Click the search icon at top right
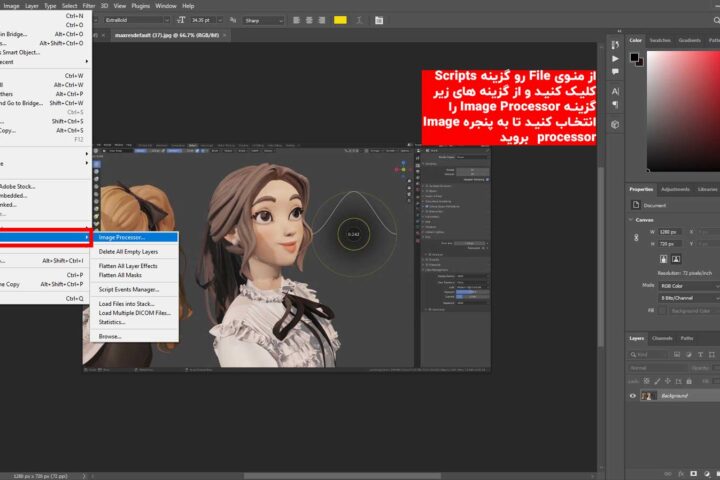The width and height of the screenshot is (720, 480). [716, 20]
